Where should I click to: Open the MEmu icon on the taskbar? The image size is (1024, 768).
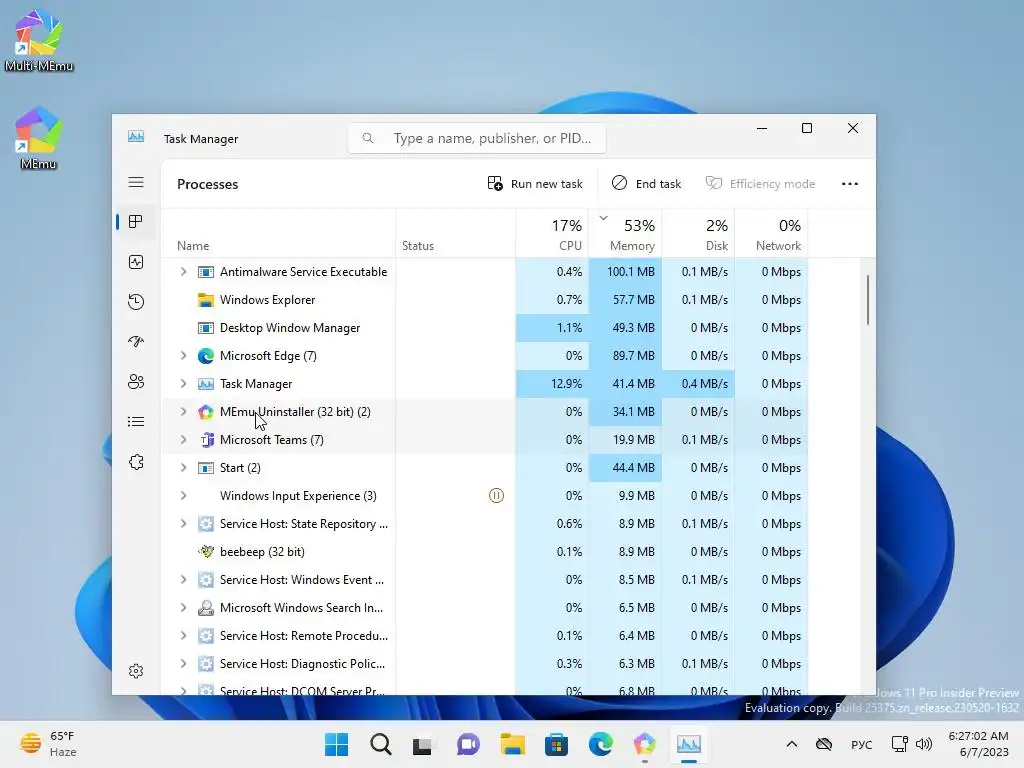click(x=645, y=744)
